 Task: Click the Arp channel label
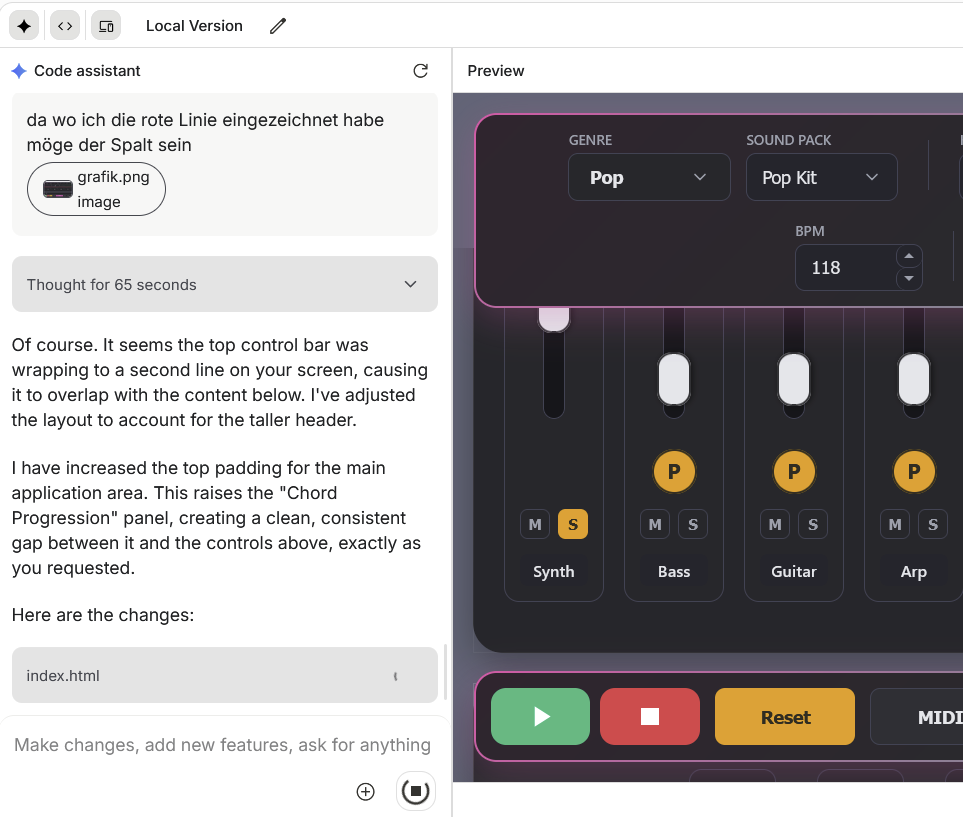pyautogui.click(x=914, y=572)
